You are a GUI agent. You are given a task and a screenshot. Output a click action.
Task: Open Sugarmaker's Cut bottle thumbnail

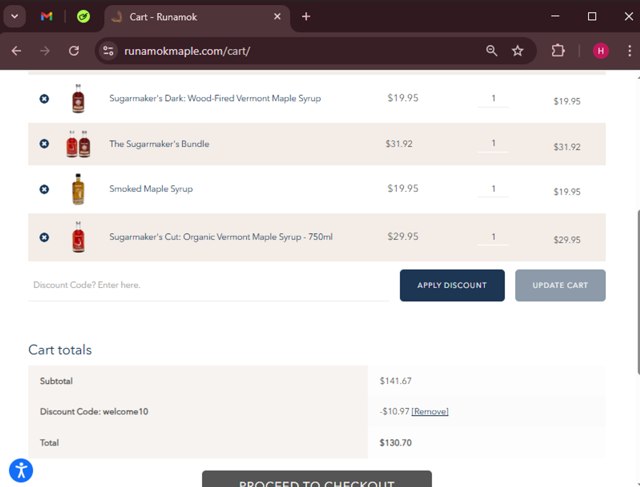(78, 237)
